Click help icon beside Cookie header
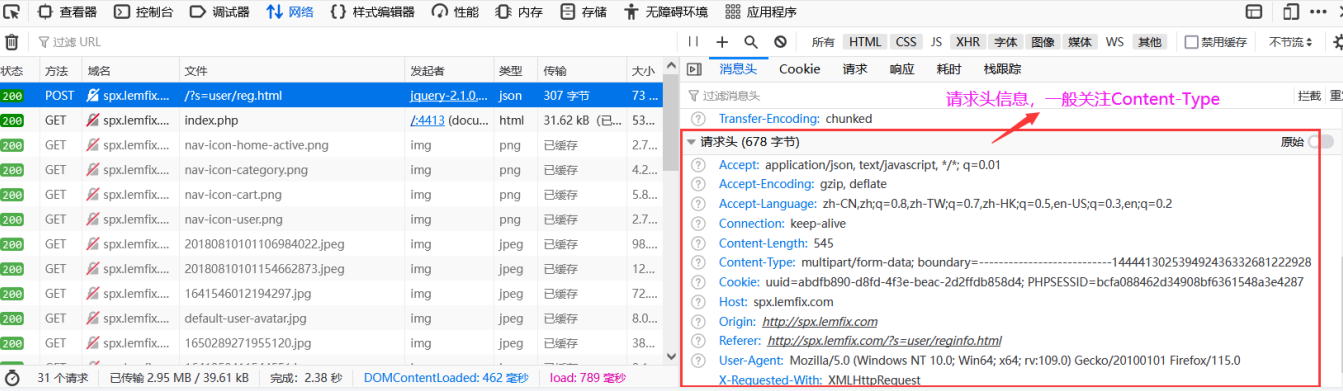 point(698,282)
